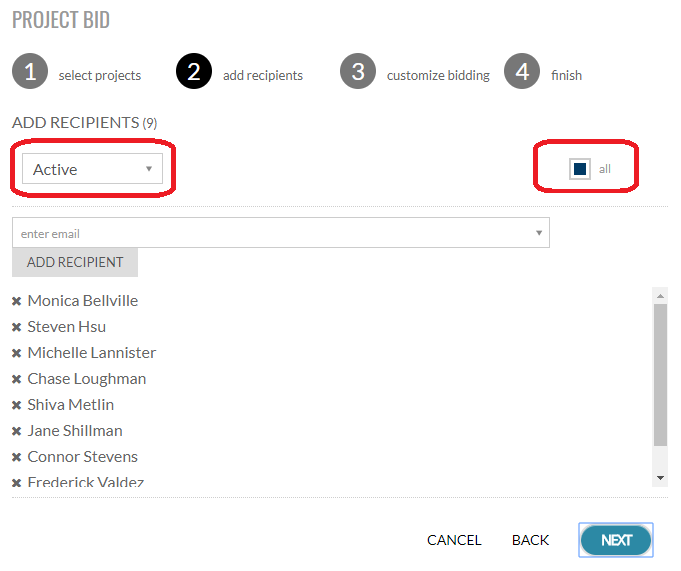
Task: Focus the enter email input field
Action: tap(270, 233)
